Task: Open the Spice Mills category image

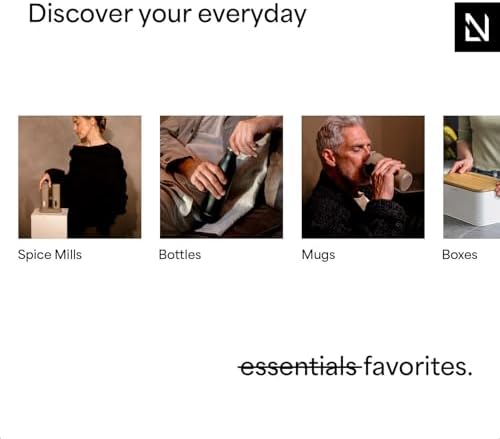Action: point(80,177)
